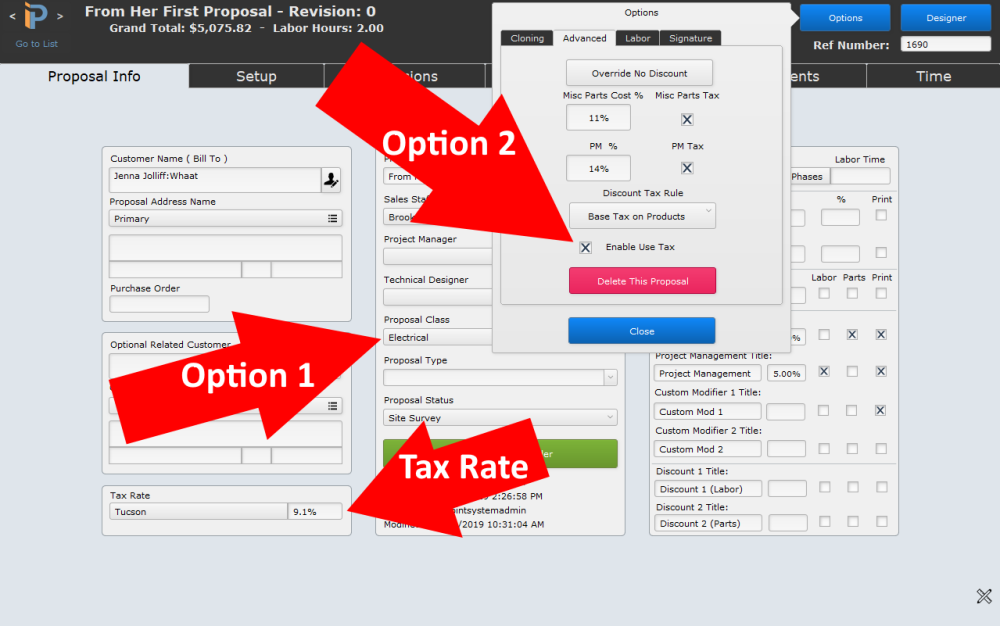
Task: Click the 9.1% Tax Rate percentage field
Action: point(314,510)
